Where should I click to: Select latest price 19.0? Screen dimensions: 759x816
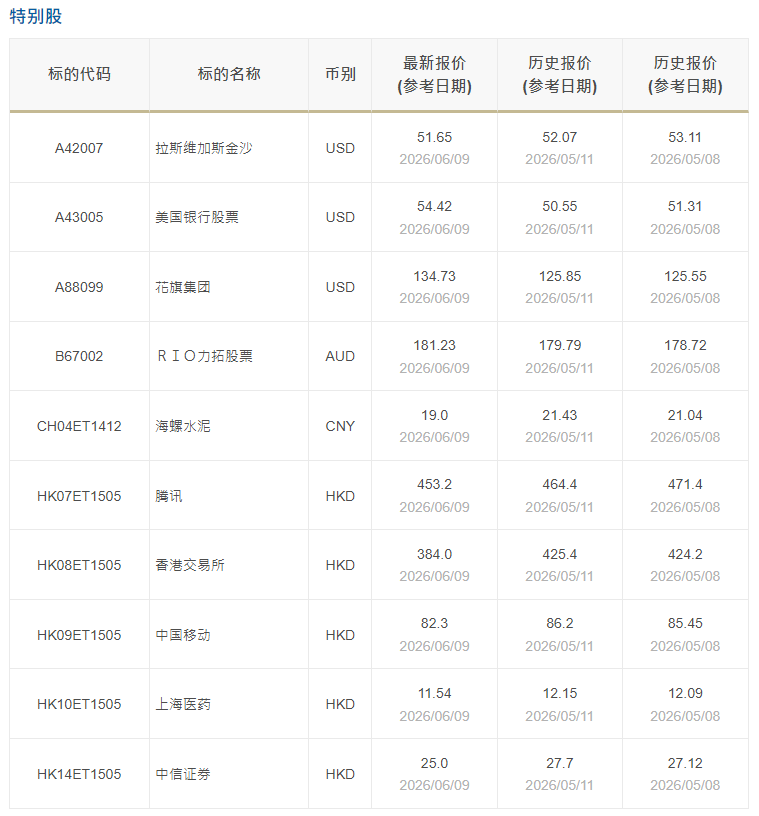pos(434,415)
